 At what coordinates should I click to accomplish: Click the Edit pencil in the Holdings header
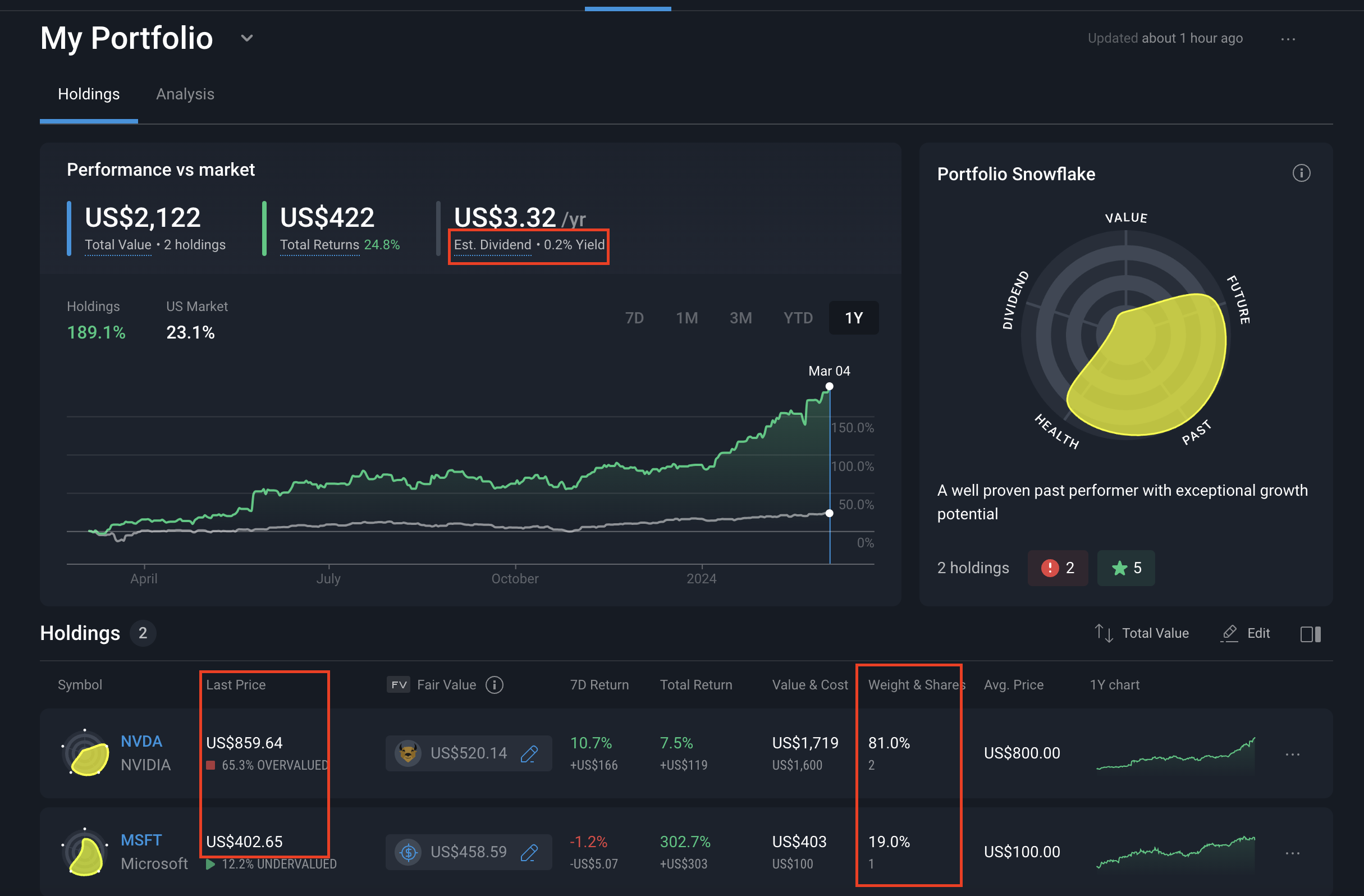1230,633
